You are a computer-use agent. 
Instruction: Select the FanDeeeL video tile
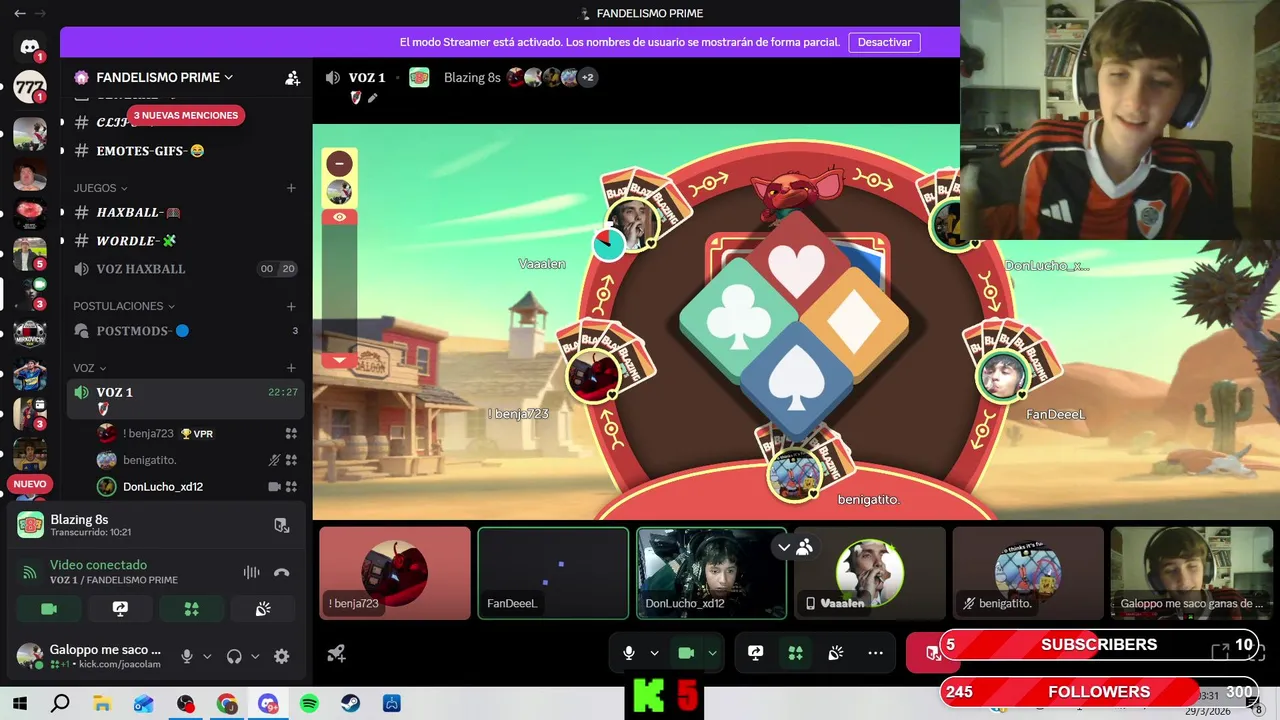pos(553,573)
